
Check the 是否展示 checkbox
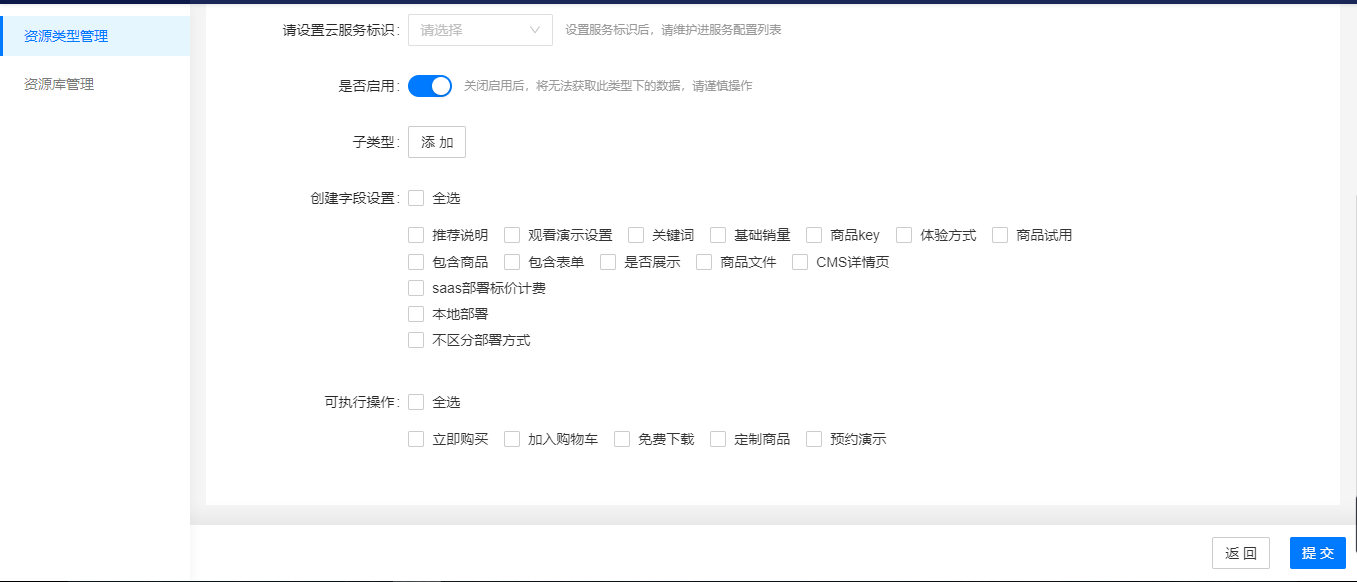(609, 262)
